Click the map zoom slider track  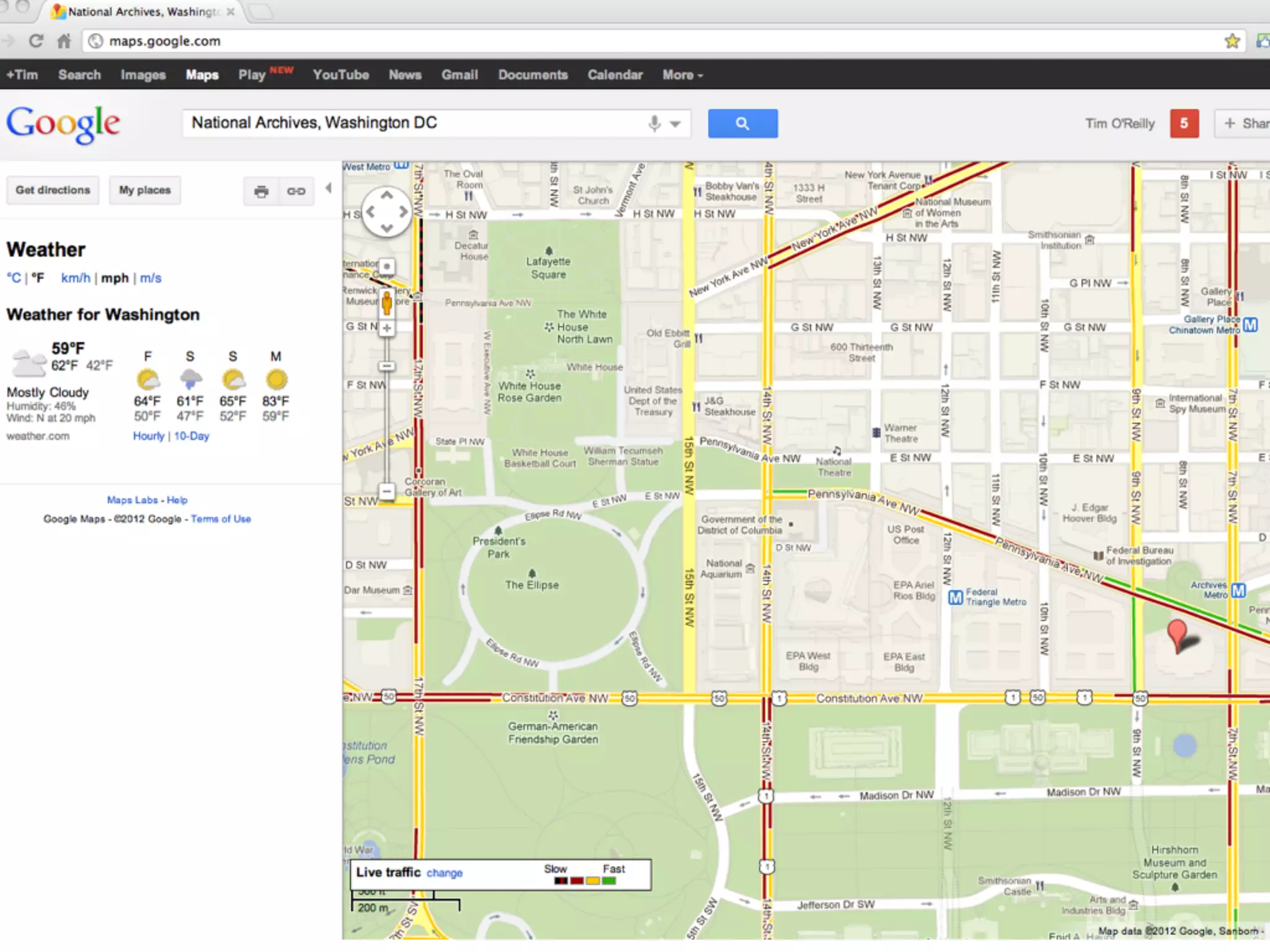[386, 421]
